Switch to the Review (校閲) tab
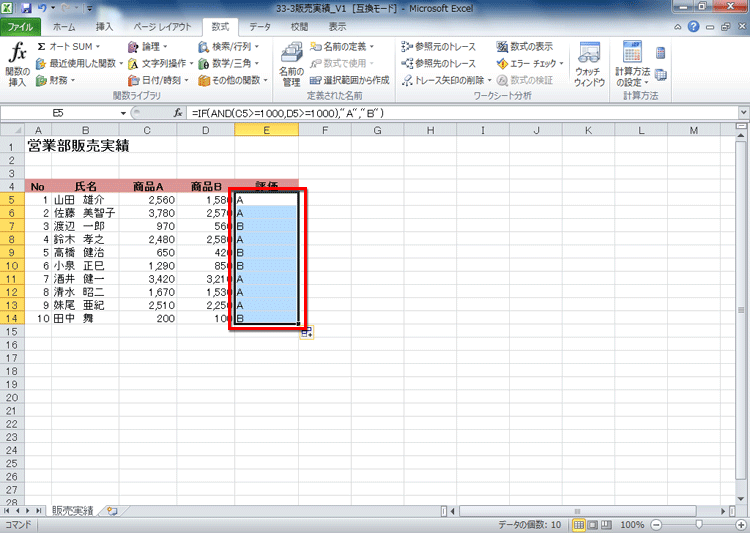This screenshot has height=533, width=750. point(299,27)
